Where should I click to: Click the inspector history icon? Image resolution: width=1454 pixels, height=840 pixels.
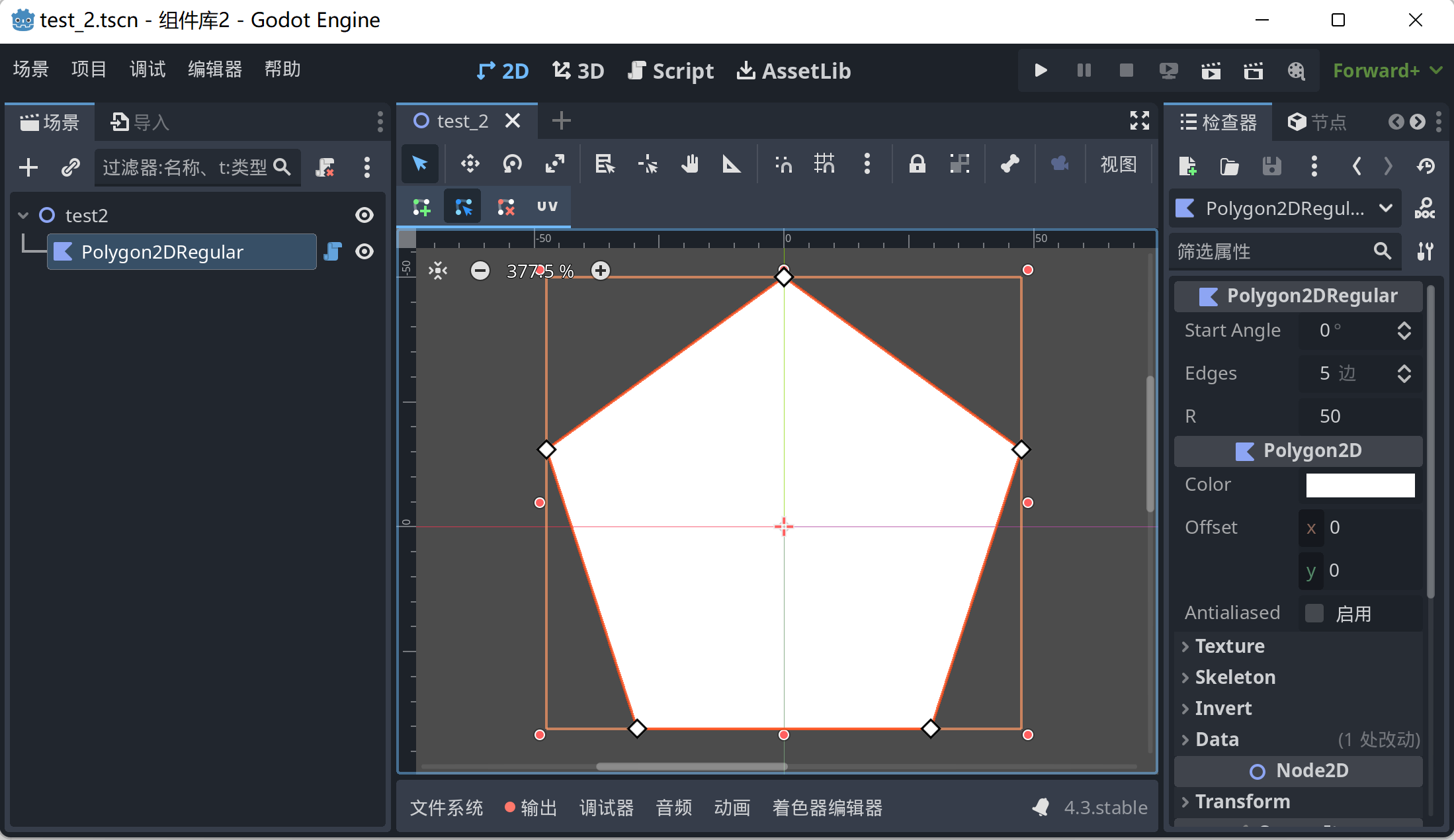1426,166
